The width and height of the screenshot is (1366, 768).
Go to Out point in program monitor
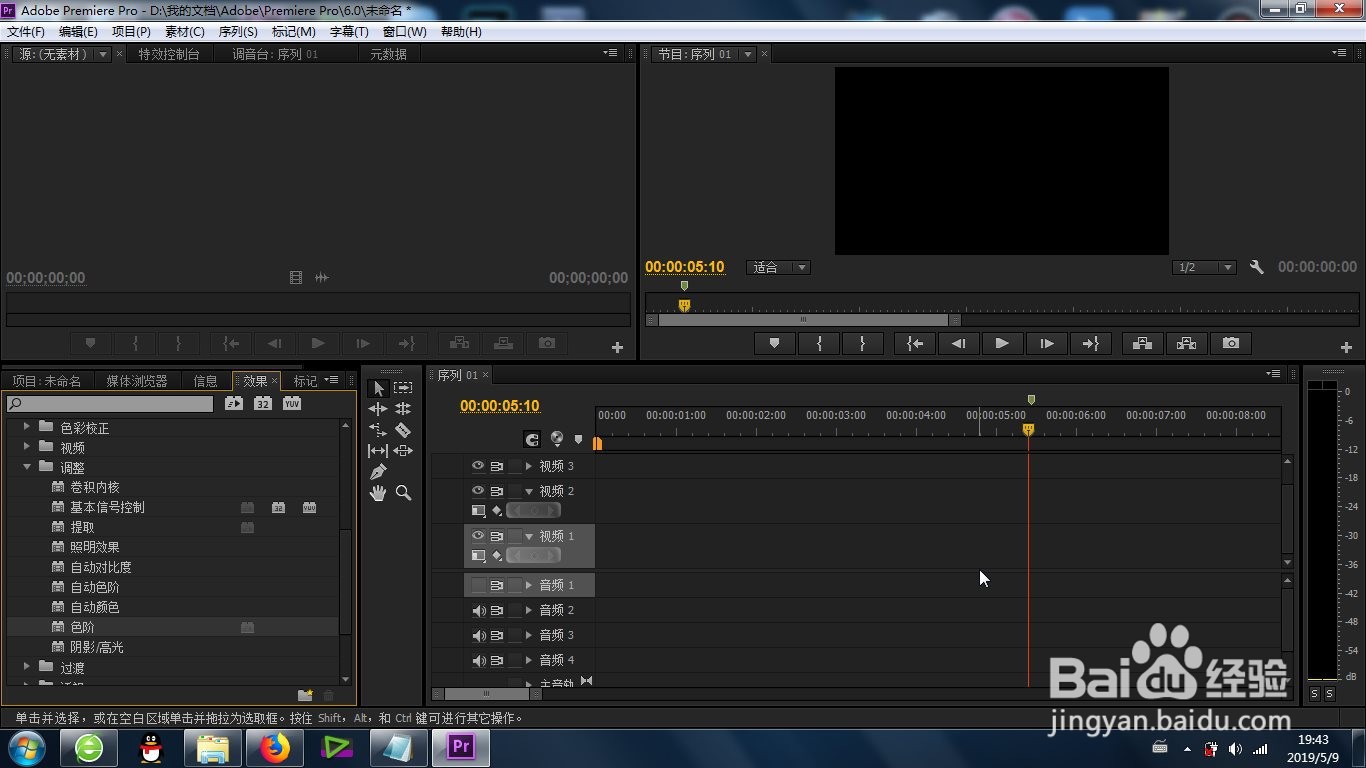coord(1090,343)
